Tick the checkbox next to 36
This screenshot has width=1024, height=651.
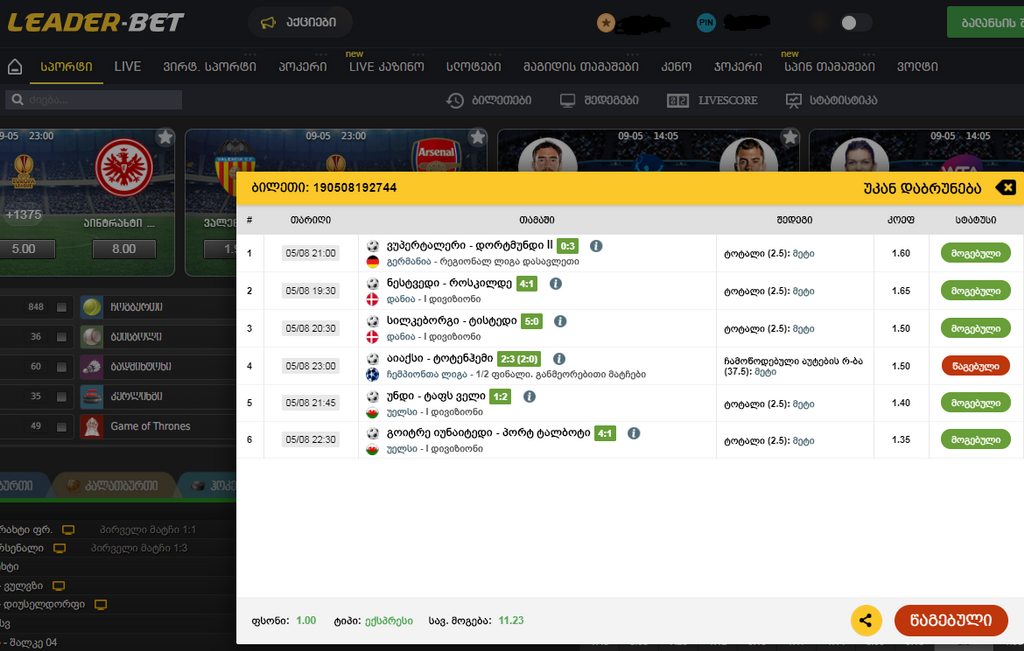61,337
